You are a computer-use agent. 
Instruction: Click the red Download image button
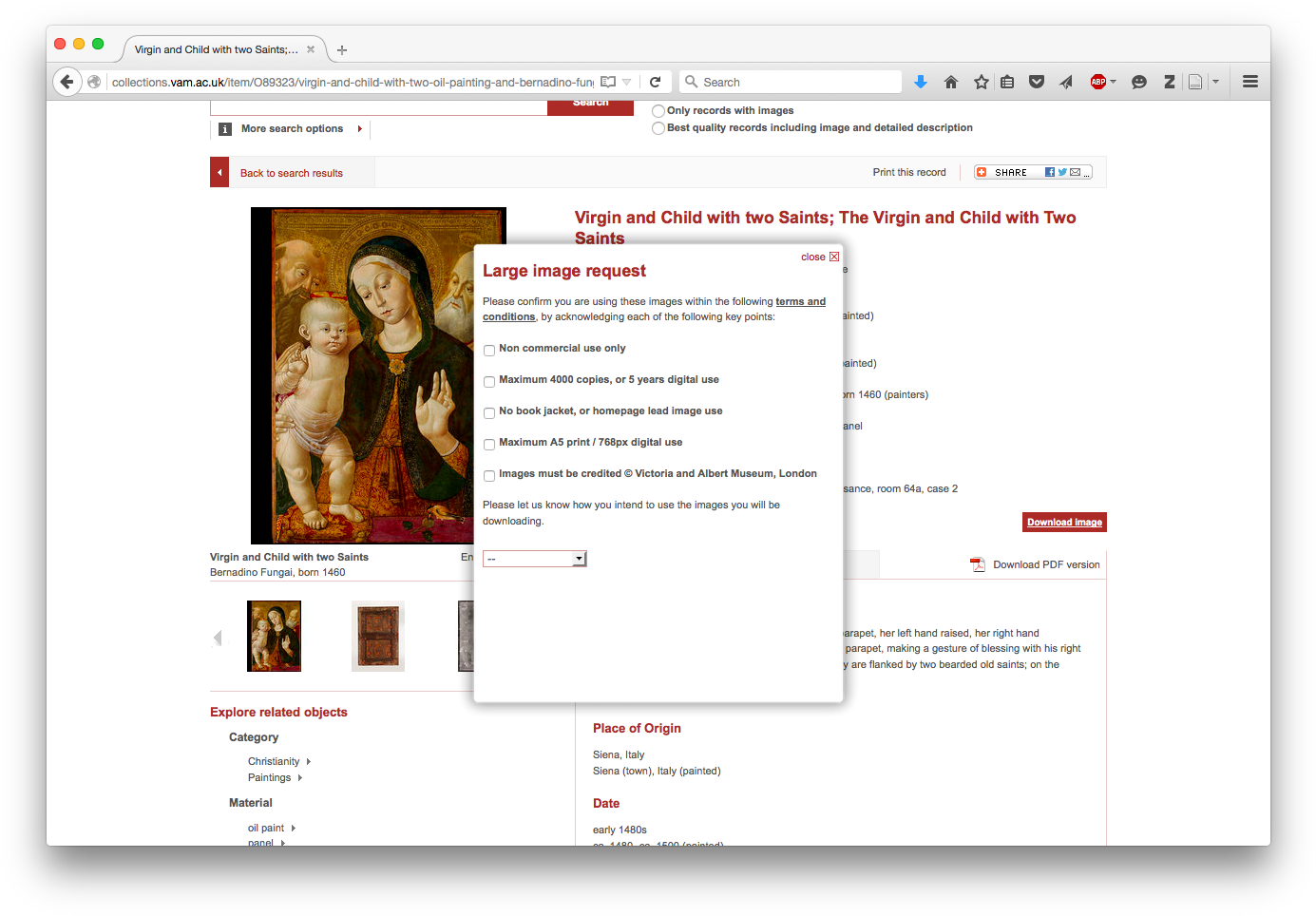[1064, 522]
